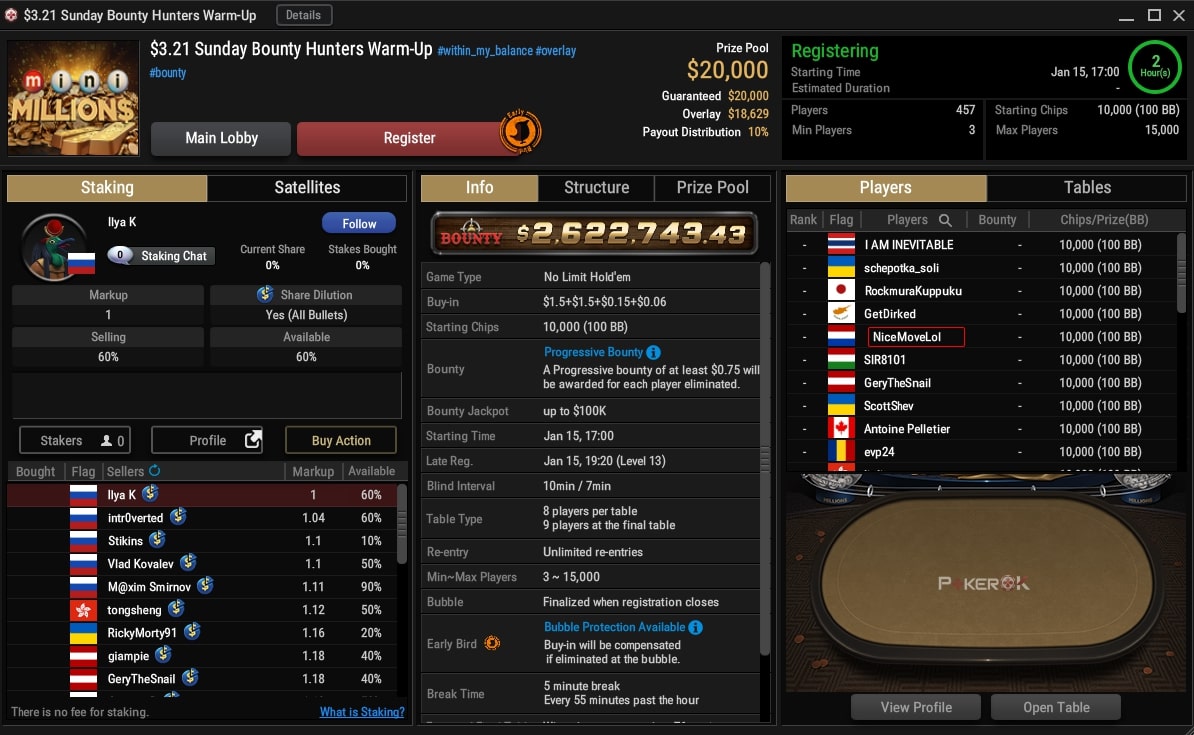Click the Stakers person icon
1194x735 pixels.
pos(107,441)
